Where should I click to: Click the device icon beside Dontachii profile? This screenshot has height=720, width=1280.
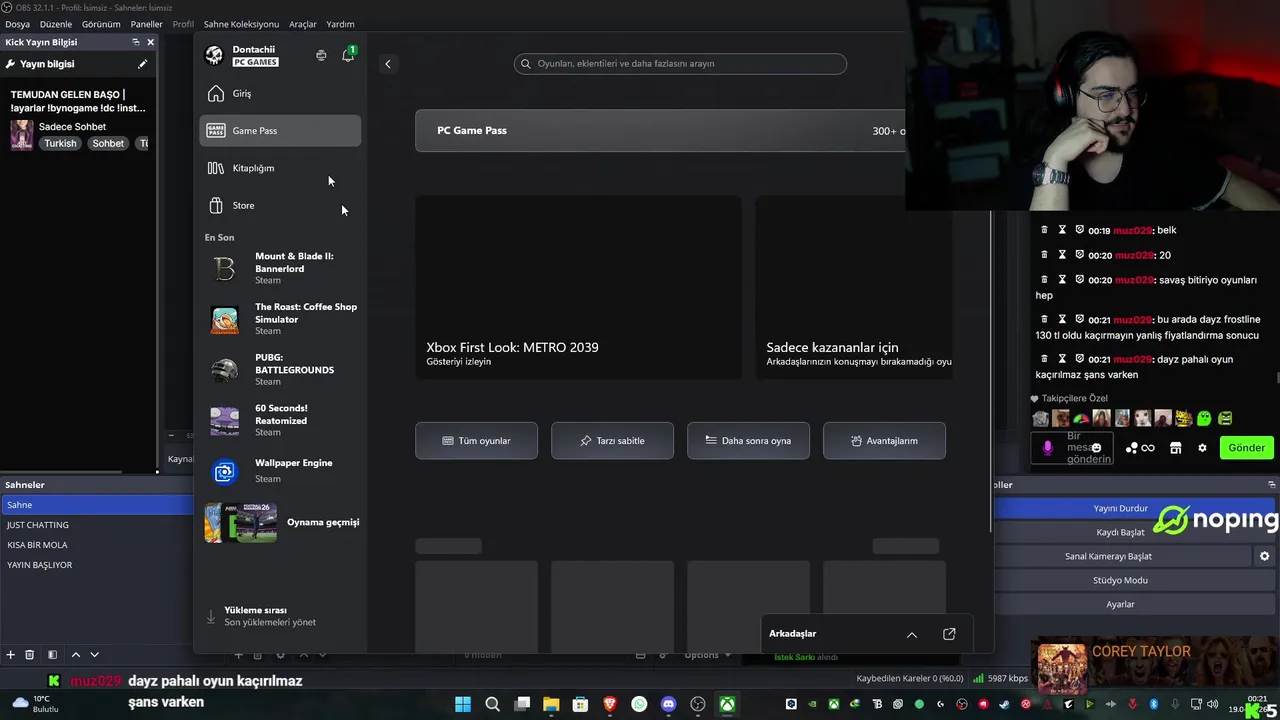pyautogui.click(x=321, y=55)
